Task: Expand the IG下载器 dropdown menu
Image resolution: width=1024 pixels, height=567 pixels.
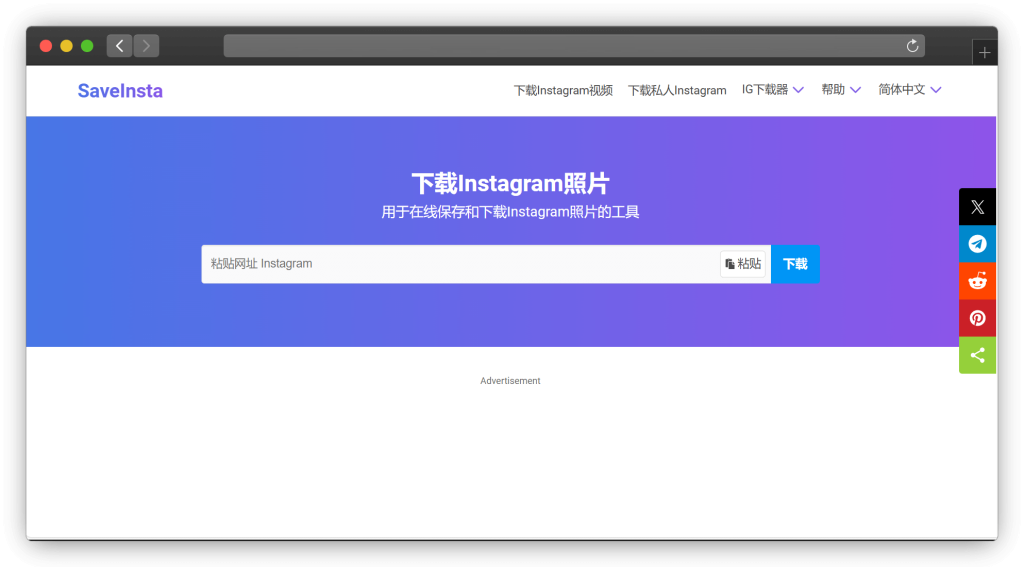Action: 773,89
